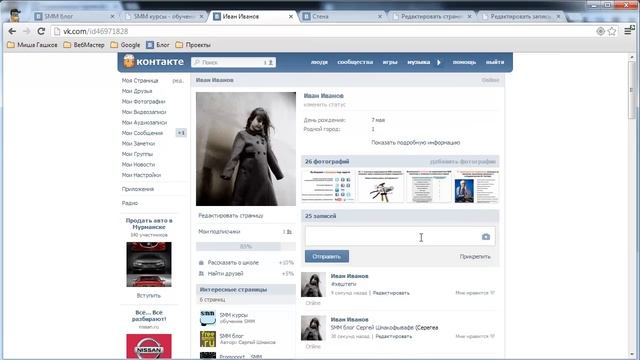Open the first photo thumbnail in 26 фотографий
The width and height of the screenshot is (640, 360).
click(x=328, y=187)
